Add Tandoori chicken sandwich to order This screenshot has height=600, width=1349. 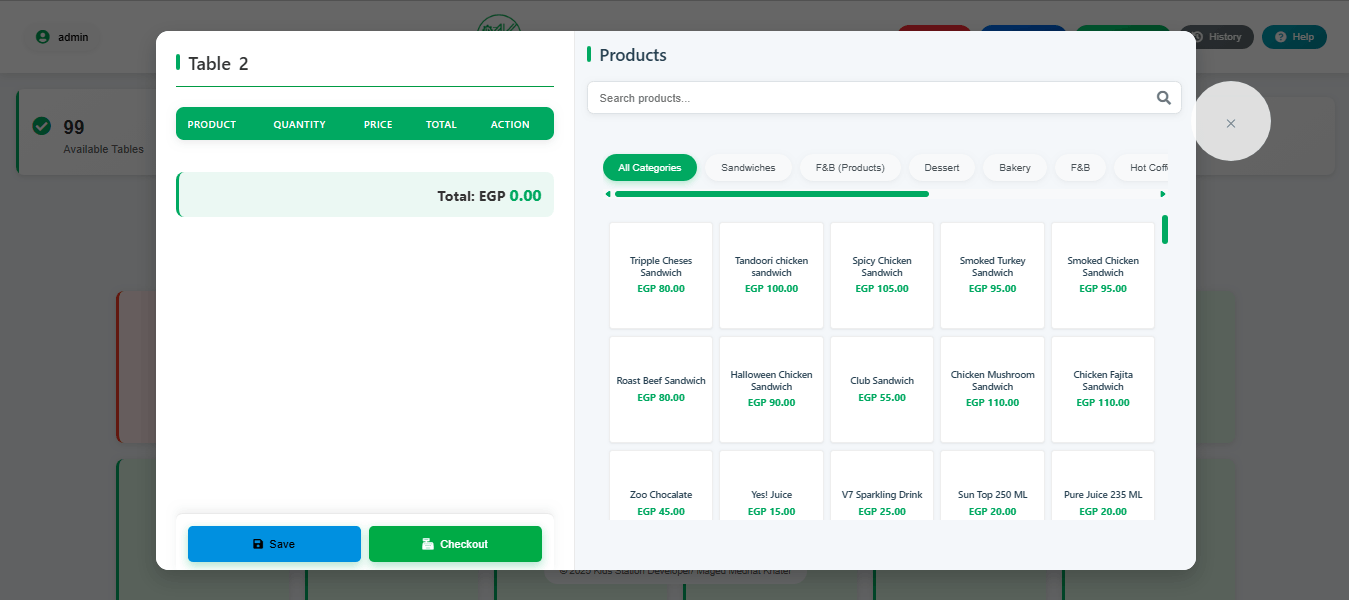point(771,275)
